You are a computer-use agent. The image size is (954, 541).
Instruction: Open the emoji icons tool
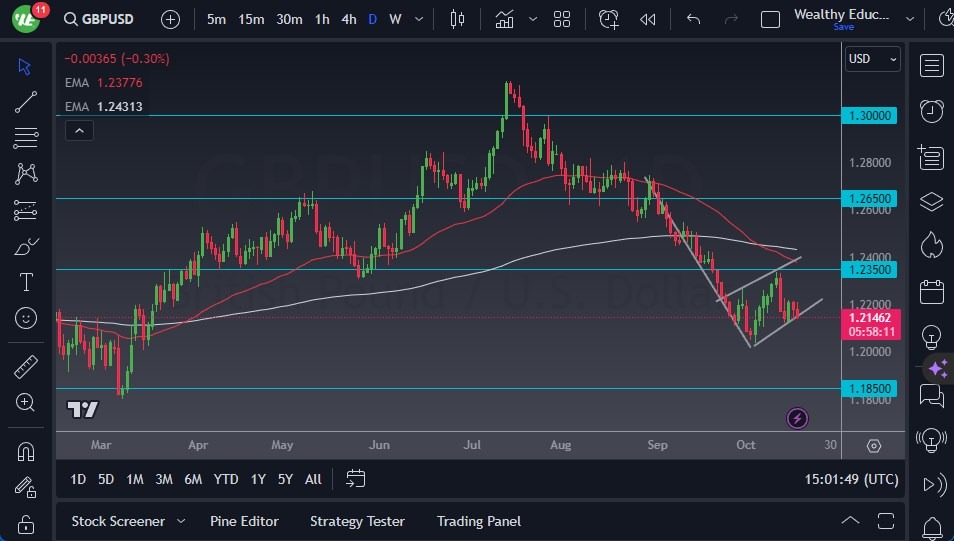coord(26,318)
